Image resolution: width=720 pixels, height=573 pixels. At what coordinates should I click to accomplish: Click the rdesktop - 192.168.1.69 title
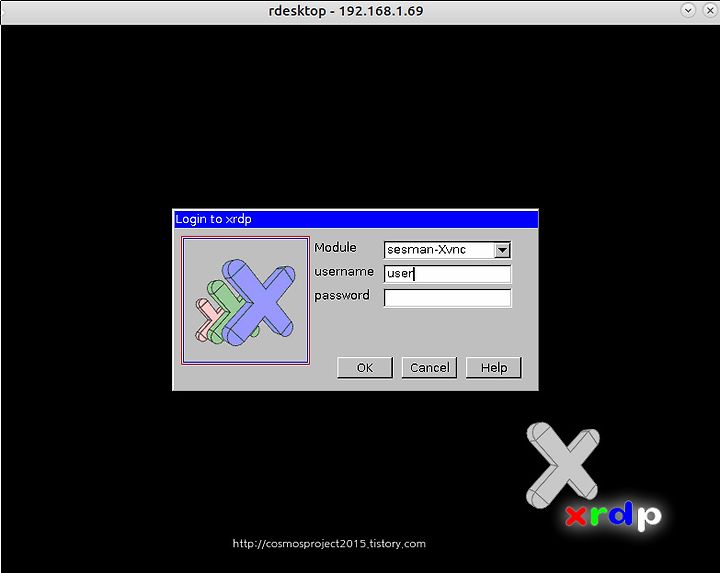click(x=346, y=11)
